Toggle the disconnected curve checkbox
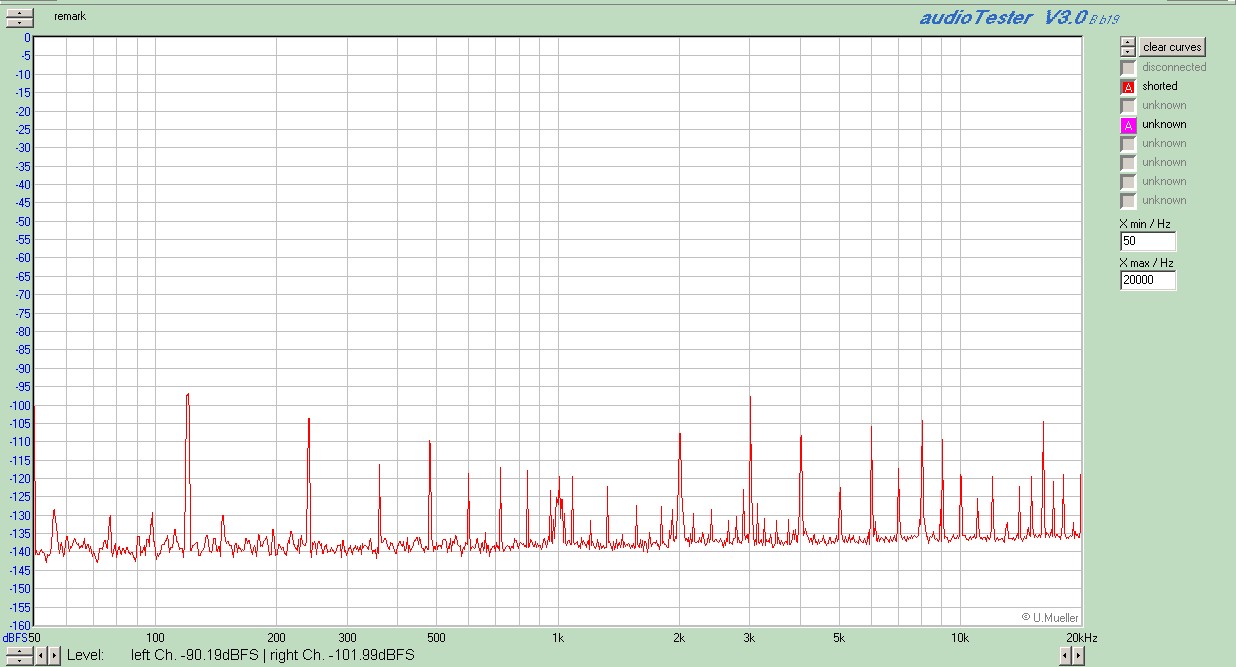The height and width of the screenshot is (667, 1236). pos(1128,68)
